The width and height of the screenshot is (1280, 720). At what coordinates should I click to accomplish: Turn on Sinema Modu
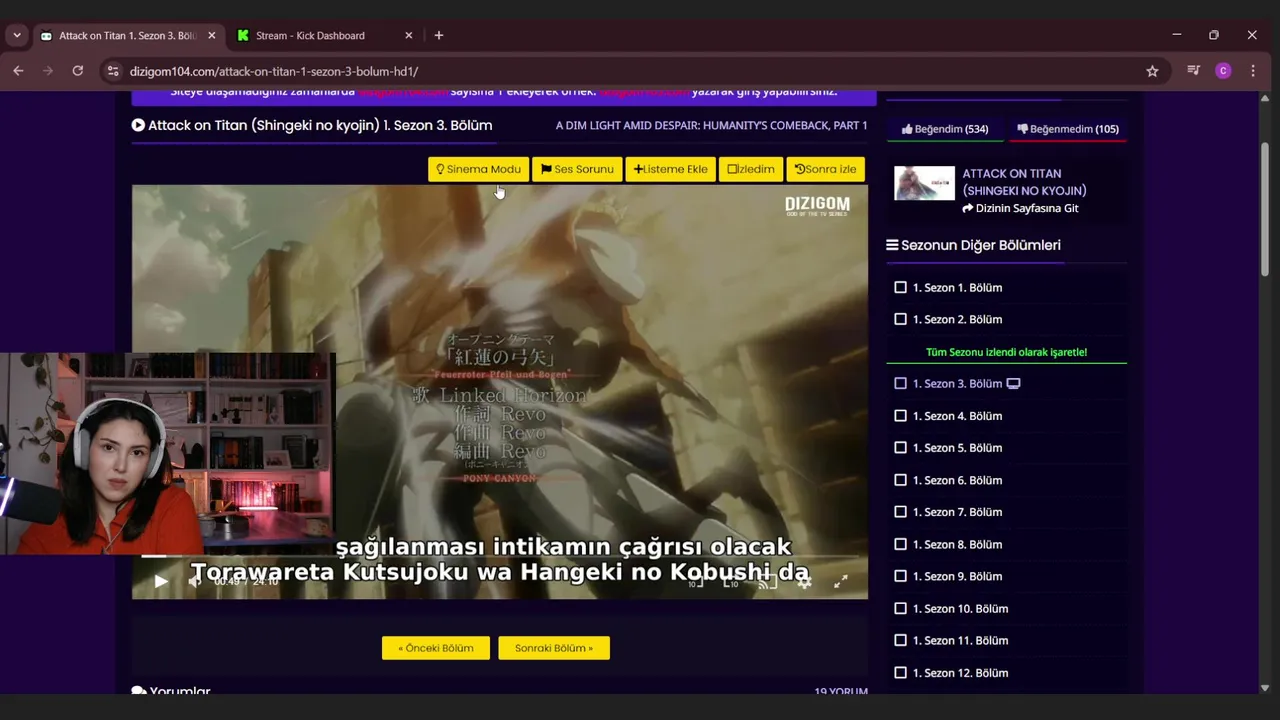[479, 169]
